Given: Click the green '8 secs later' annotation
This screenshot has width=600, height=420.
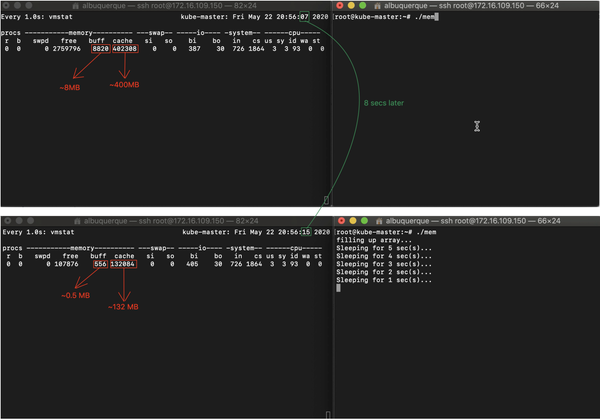Looking at the screenshot, I should [384, 103].
